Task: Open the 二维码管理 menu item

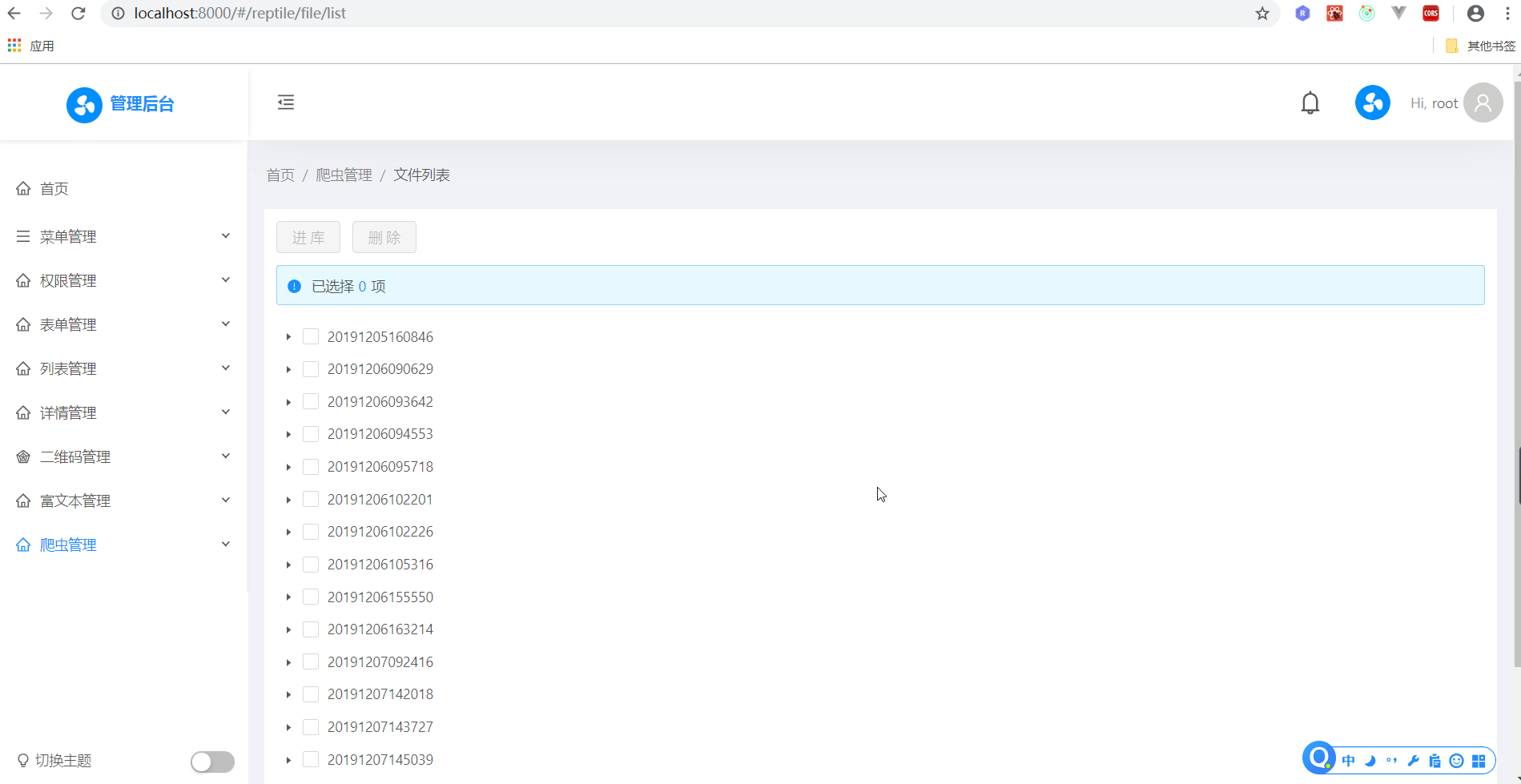Action: coord(124,456)
